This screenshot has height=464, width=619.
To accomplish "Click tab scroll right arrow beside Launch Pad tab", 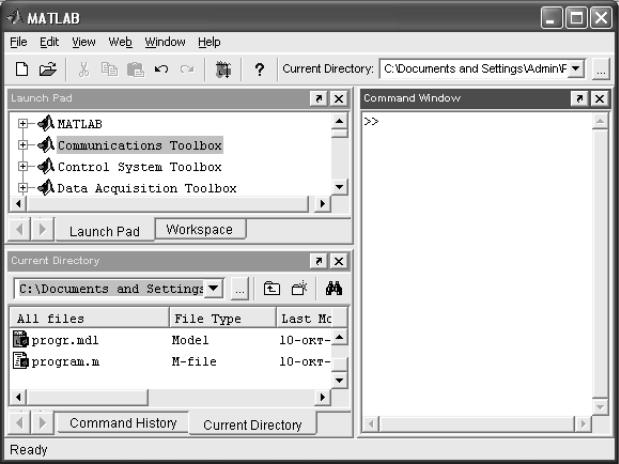I will pyautogui.click(x=42, y=229).
